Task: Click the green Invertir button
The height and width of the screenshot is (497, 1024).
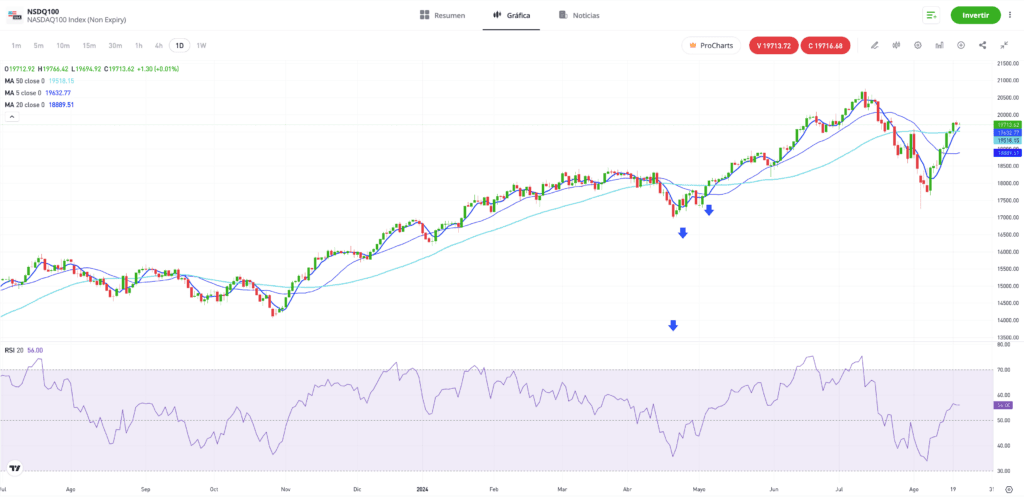Action: click(975, 15)
